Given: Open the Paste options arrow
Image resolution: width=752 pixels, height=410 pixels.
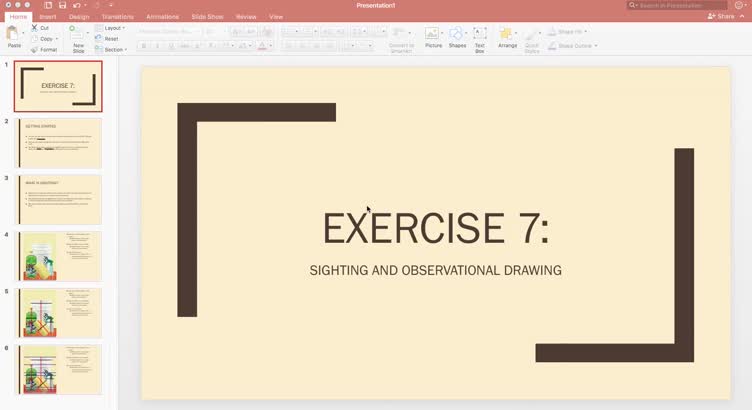Looking at the screenshot, I should click(23, 33).
